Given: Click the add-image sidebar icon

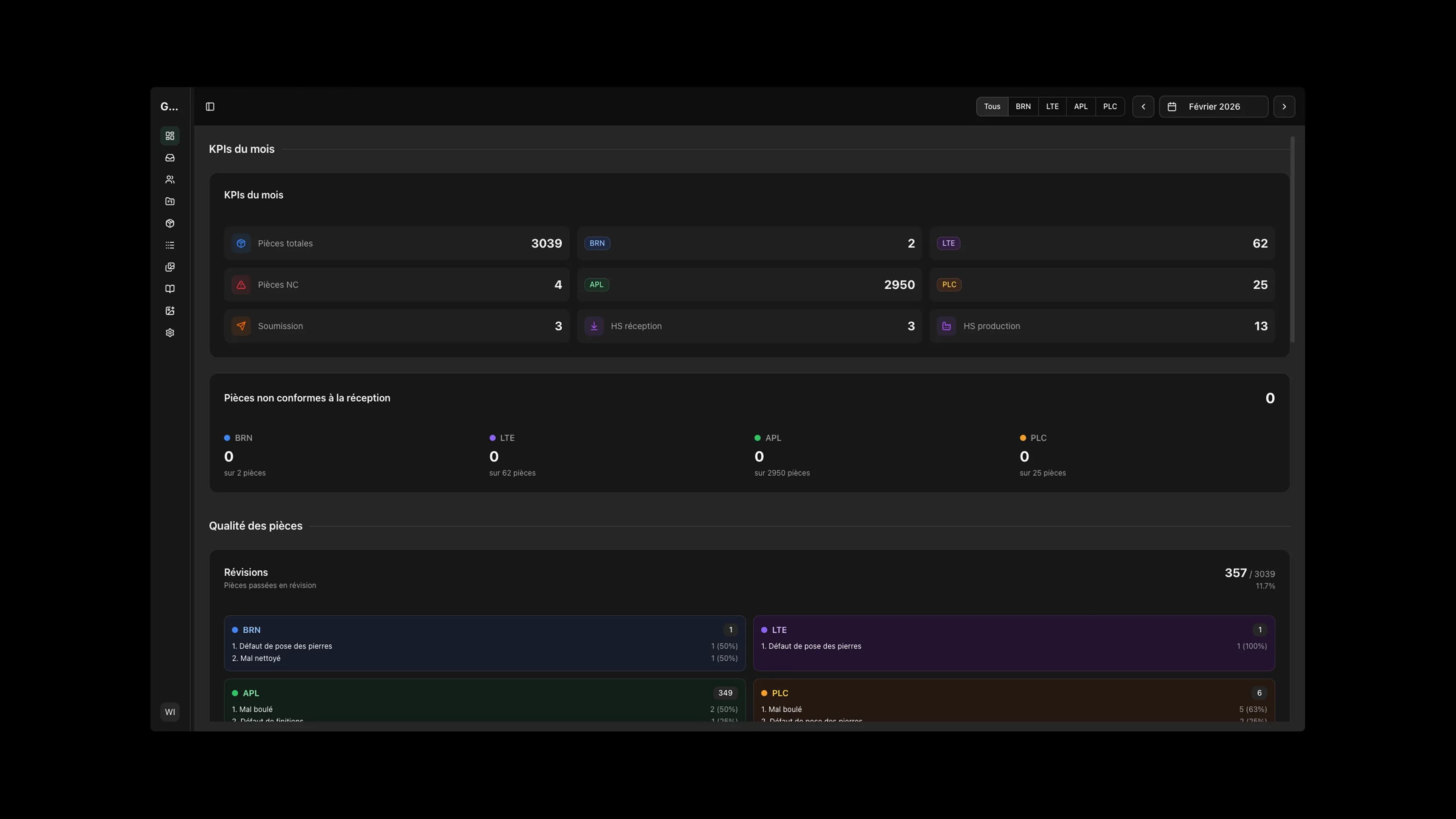Looking at the screenshot, I should [x=170, y=311].
